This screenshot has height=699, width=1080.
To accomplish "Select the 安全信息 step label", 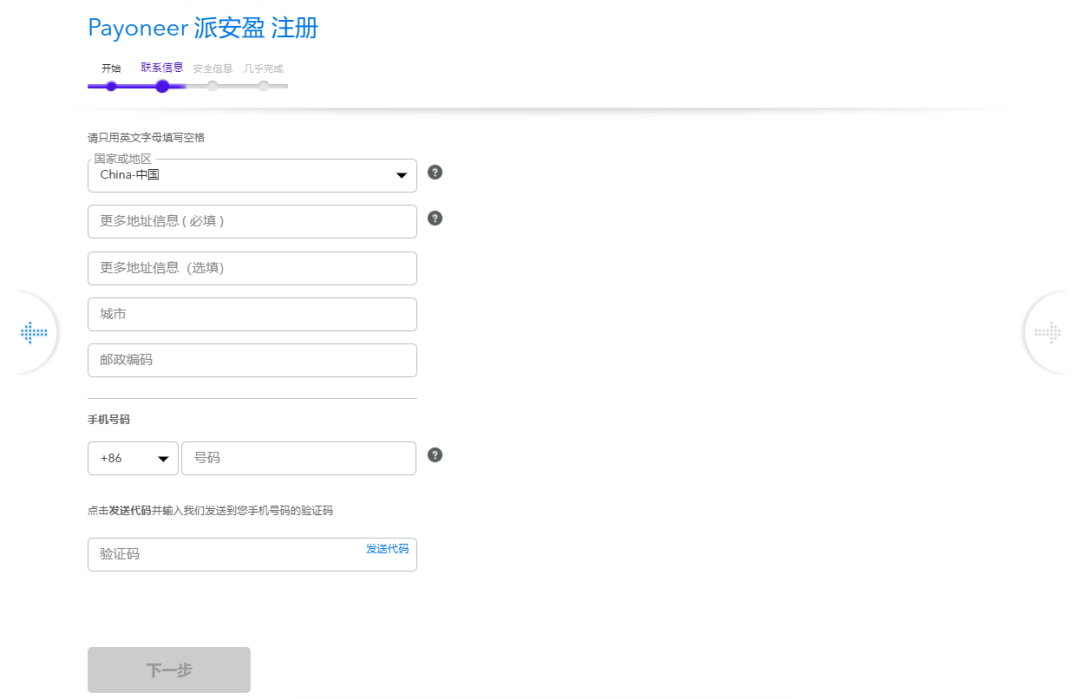I will (x=213, y=68).
